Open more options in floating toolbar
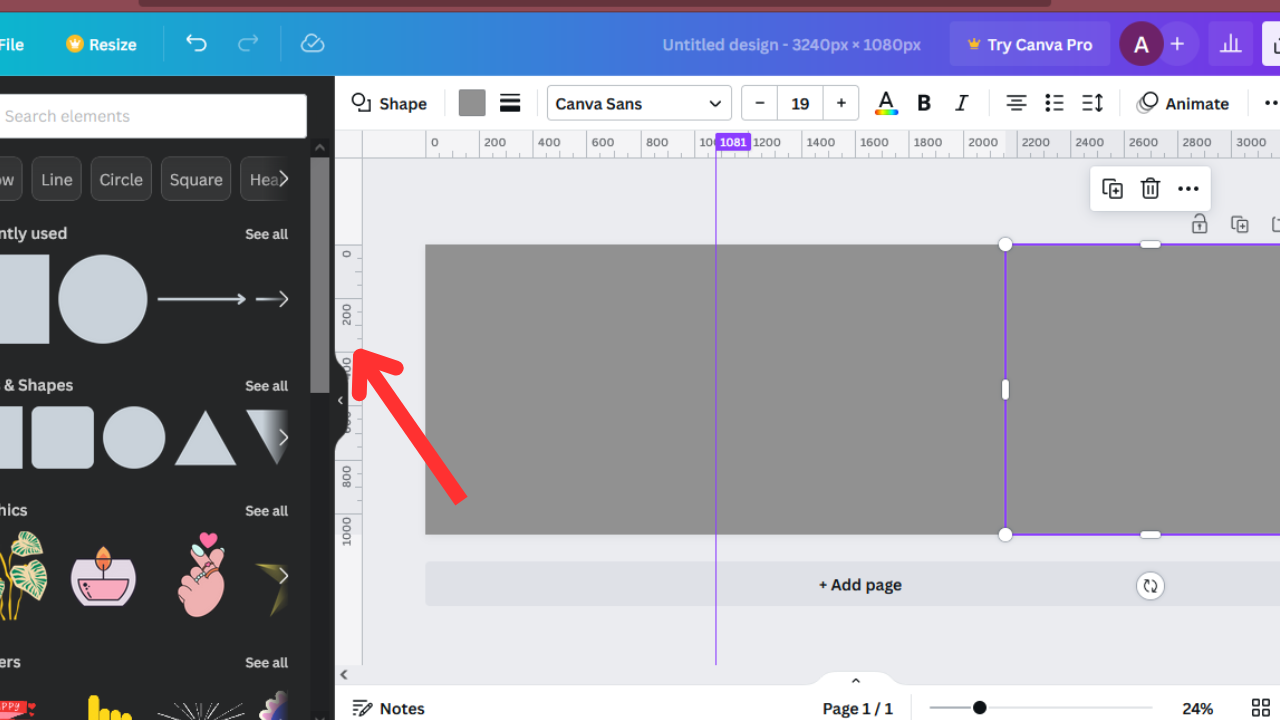The width and height of the screenshot is (1280, 720). click(1188, 189)
